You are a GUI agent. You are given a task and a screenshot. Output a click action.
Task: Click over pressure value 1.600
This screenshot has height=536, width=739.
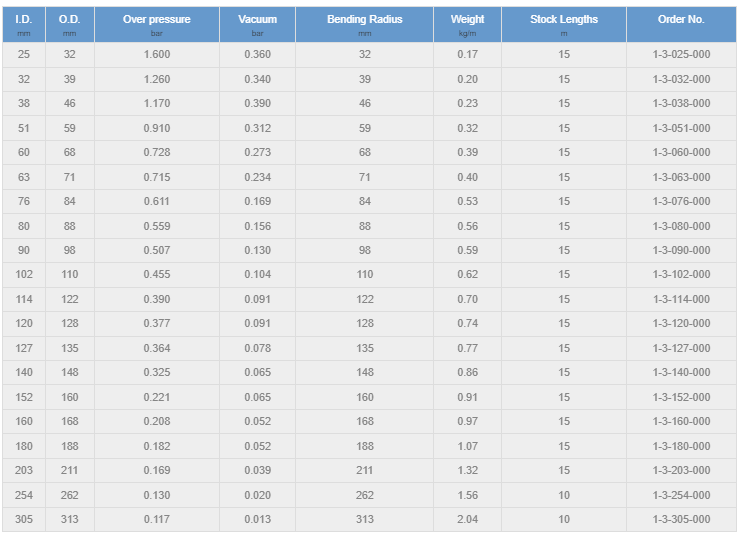(x=156, y=54)
